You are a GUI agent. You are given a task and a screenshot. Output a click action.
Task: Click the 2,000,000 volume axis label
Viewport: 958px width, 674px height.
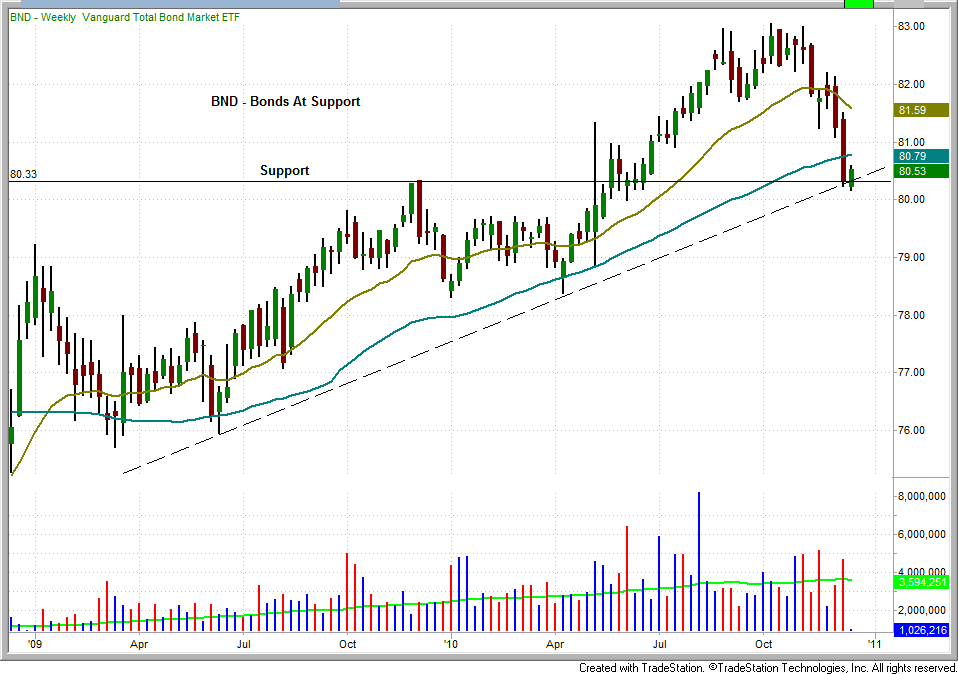click(x=921, y=610)
